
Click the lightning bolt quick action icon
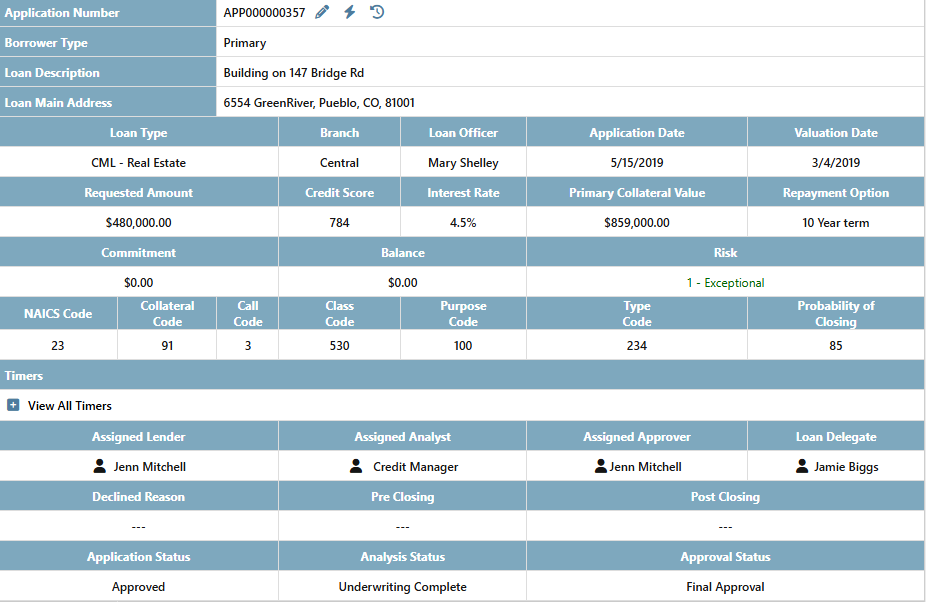(349, 12)
